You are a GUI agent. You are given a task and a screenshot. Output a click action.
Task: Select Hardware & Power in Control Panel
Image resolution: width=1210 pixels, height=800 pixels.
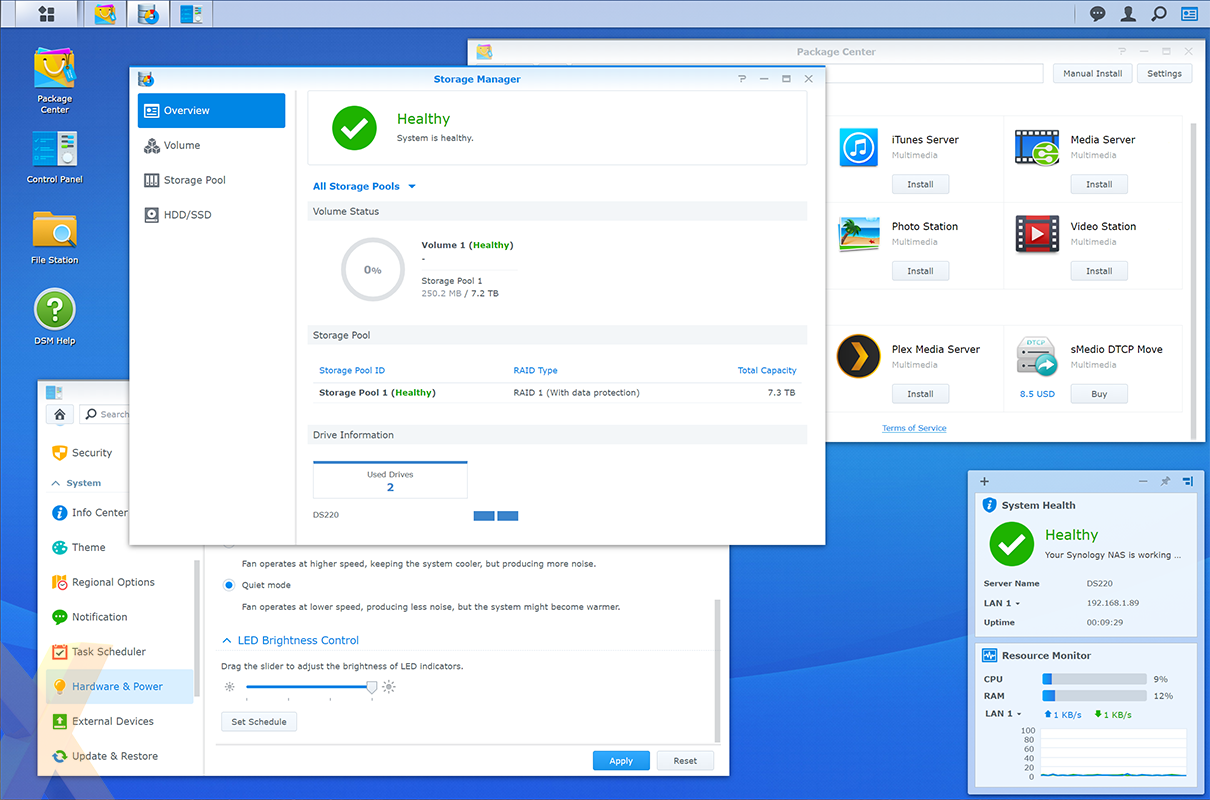click(x=120, y=686)
